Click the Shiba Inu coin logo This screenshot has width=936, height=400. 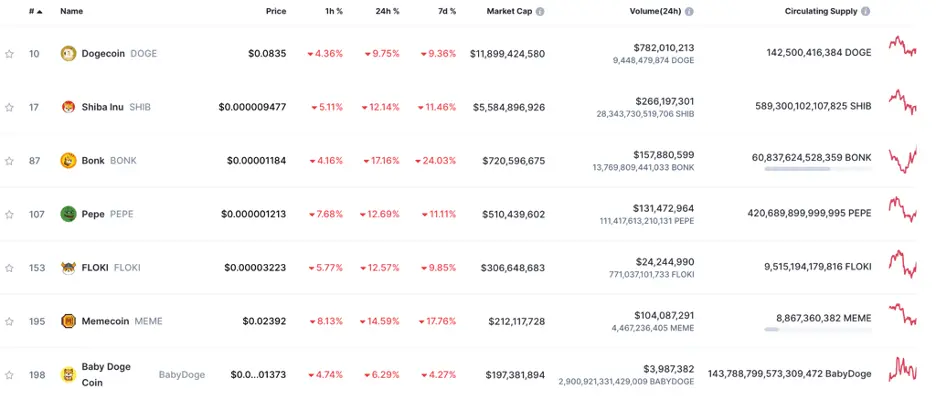point(69,107)
